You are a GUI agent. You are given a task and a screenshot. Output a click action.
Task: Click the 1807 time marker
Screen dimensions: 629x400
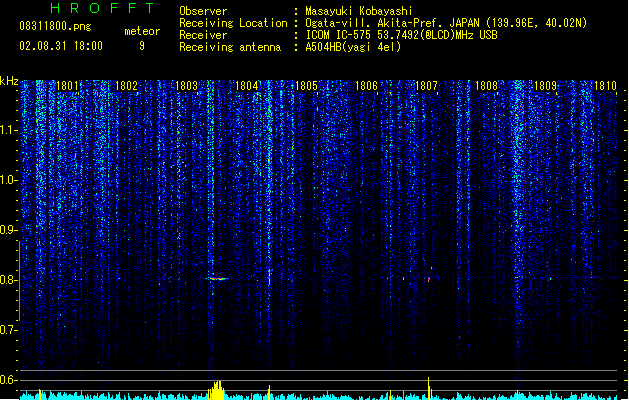(x=426, y=86)
